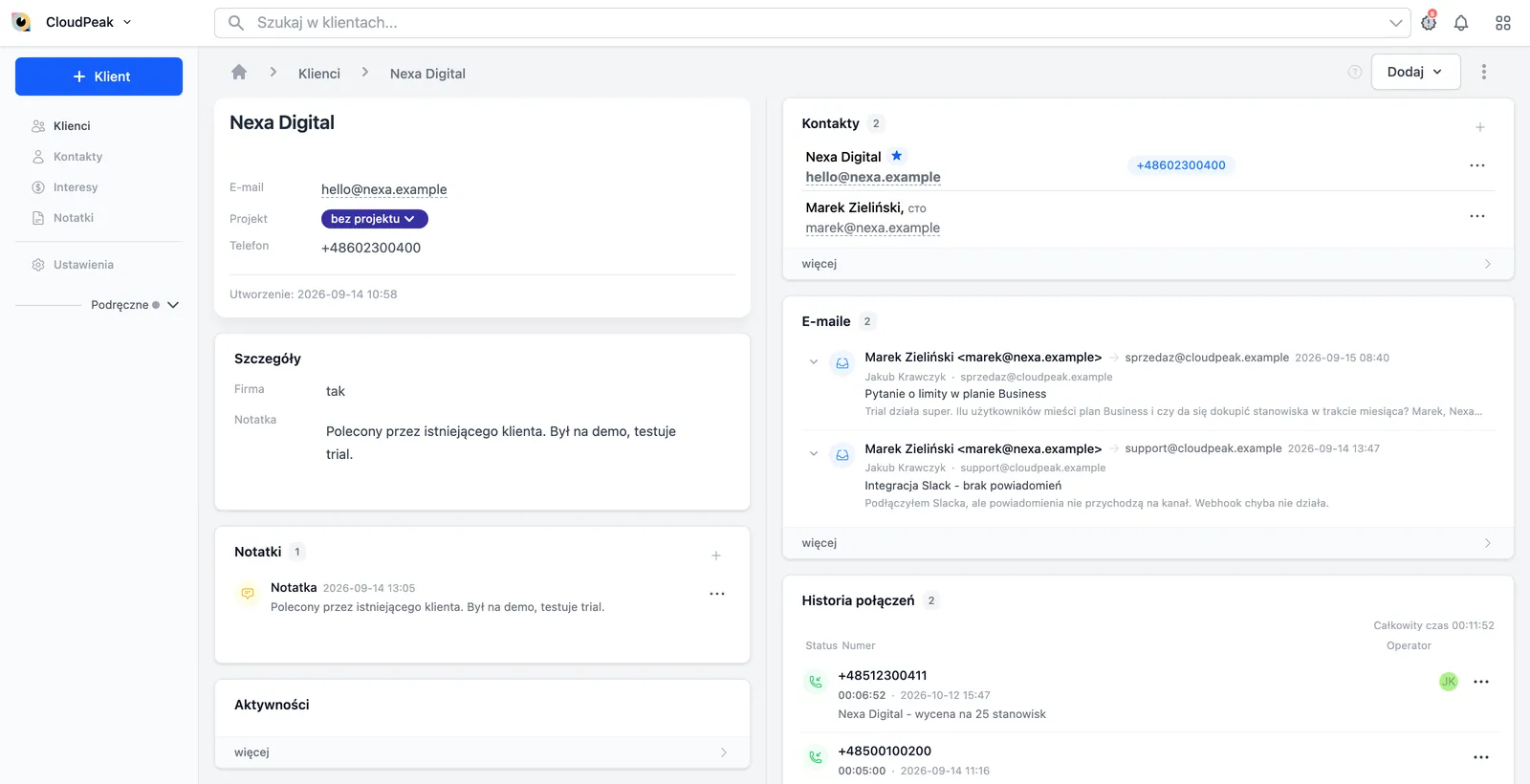This screenshot has height=784, width=1530.
Task: Add a new contact with plus icon
Action: (1480, 127)
